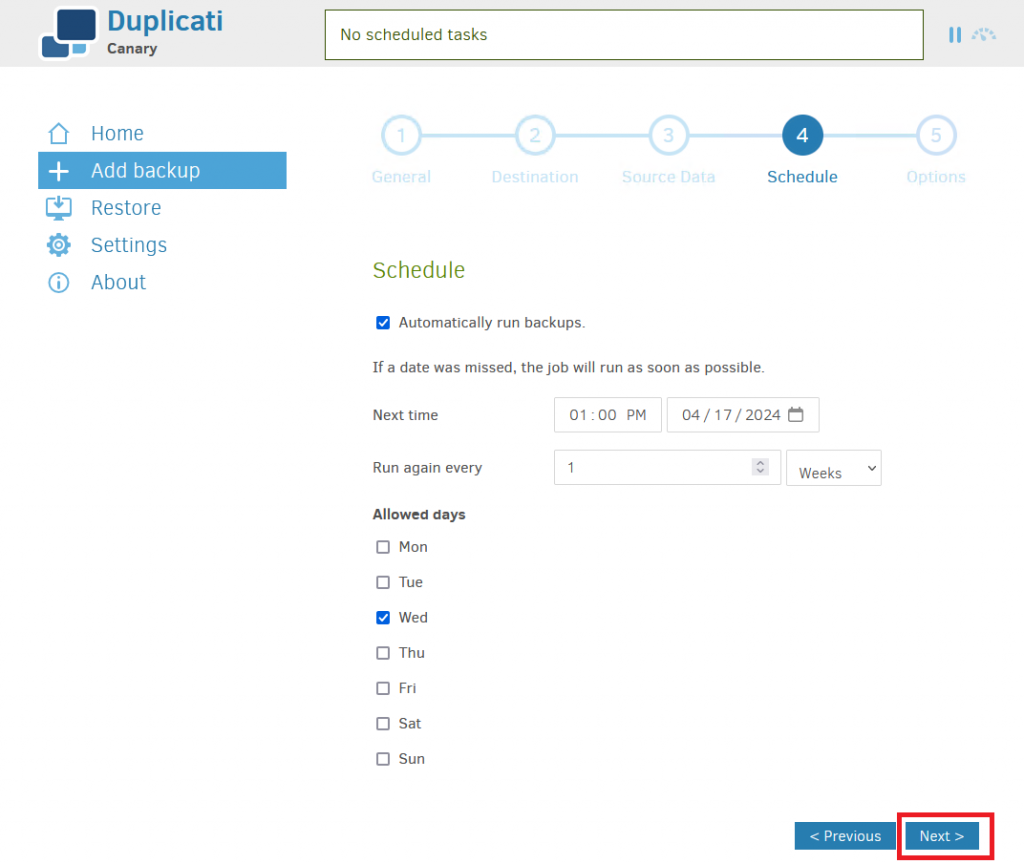Click the Restore download icon
Screen dimensions: 1024x864
click(x=59, y=208)
